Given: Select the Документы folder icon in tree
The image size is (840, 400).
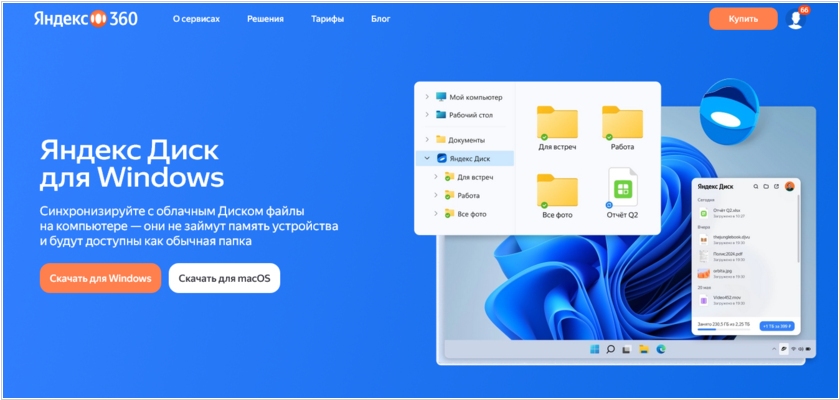Looking at the screenshot, I should tap(441, 139).
